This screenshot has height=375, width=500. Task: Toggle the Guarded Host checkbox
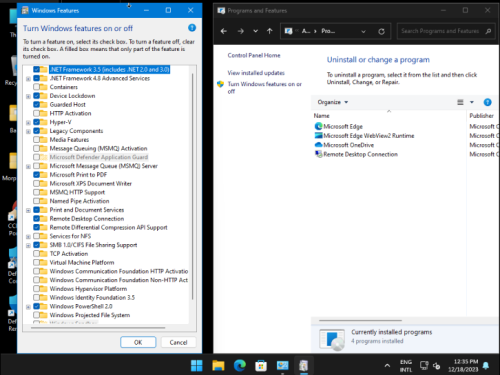pos(36,104)
